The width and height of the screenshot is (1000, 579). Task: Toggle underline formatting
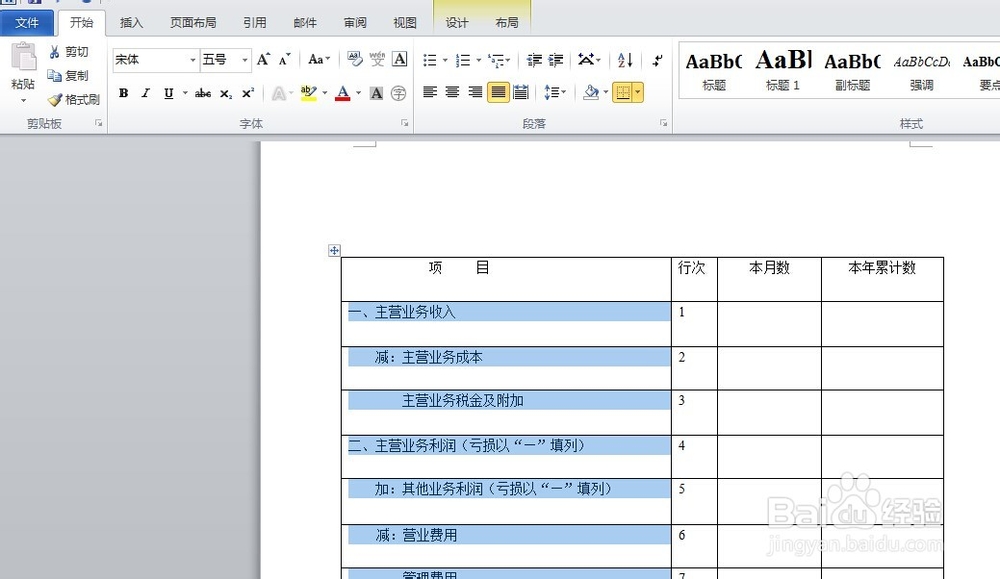pyautogui.click(x=168, y=93)
